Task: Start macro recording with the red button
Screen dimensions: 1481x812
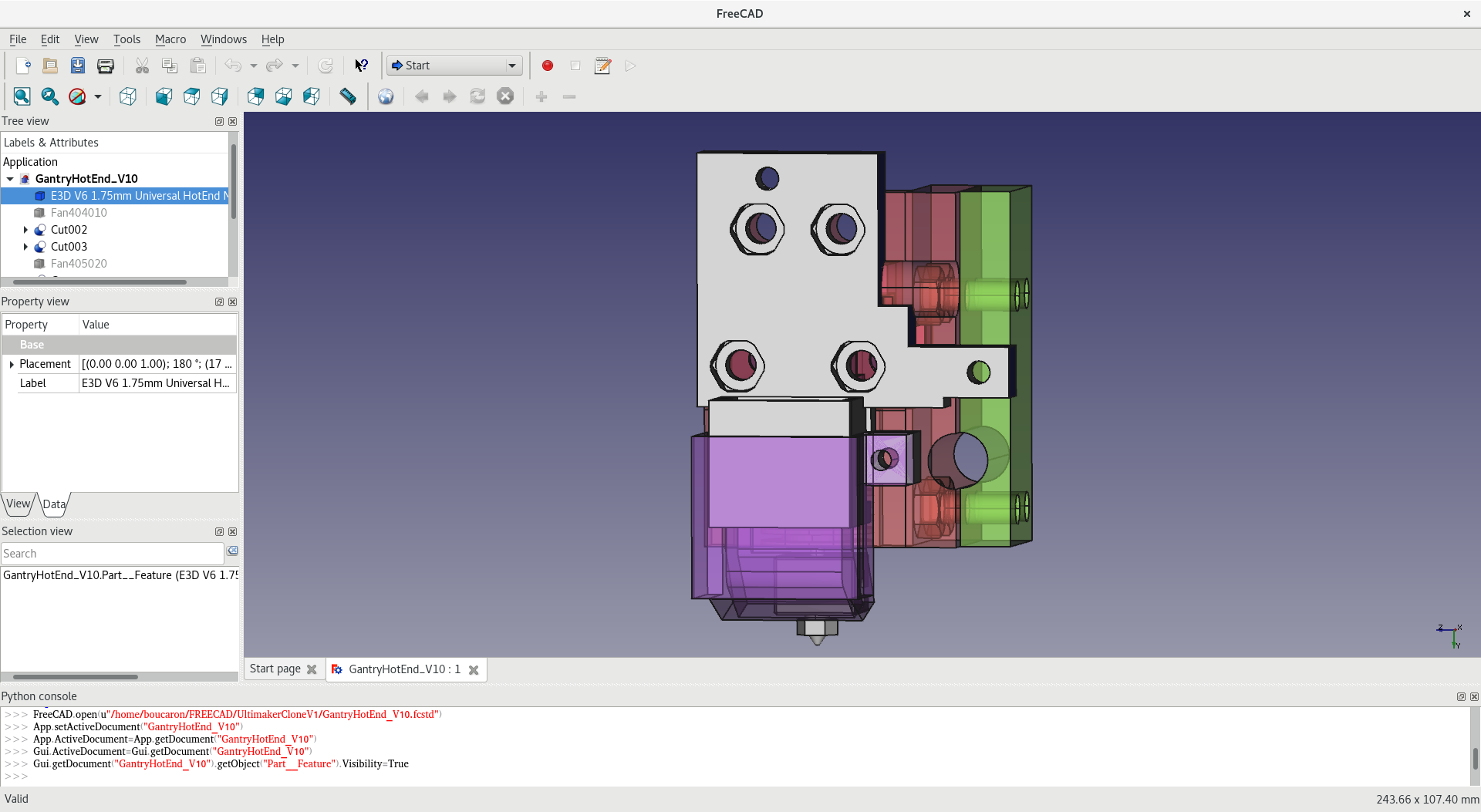Action: pos(548,66)
